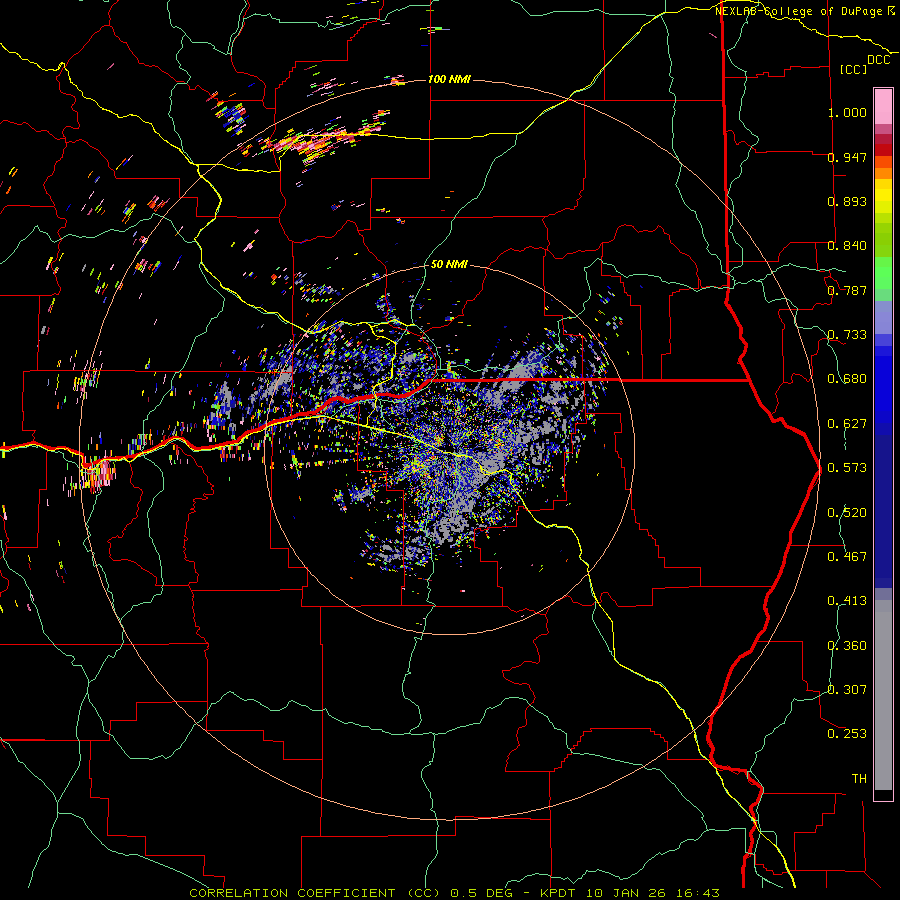This screenshot has width=900, height=900.
Task: Click the 16:43 timestamp
Action: coord(697,893)
